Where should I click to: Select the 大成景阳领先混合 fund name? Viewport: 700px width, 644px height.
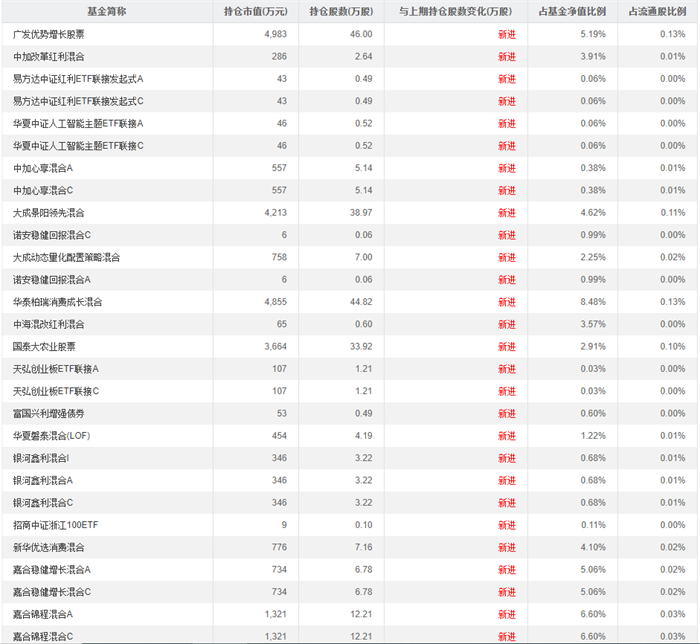[49, 213]
